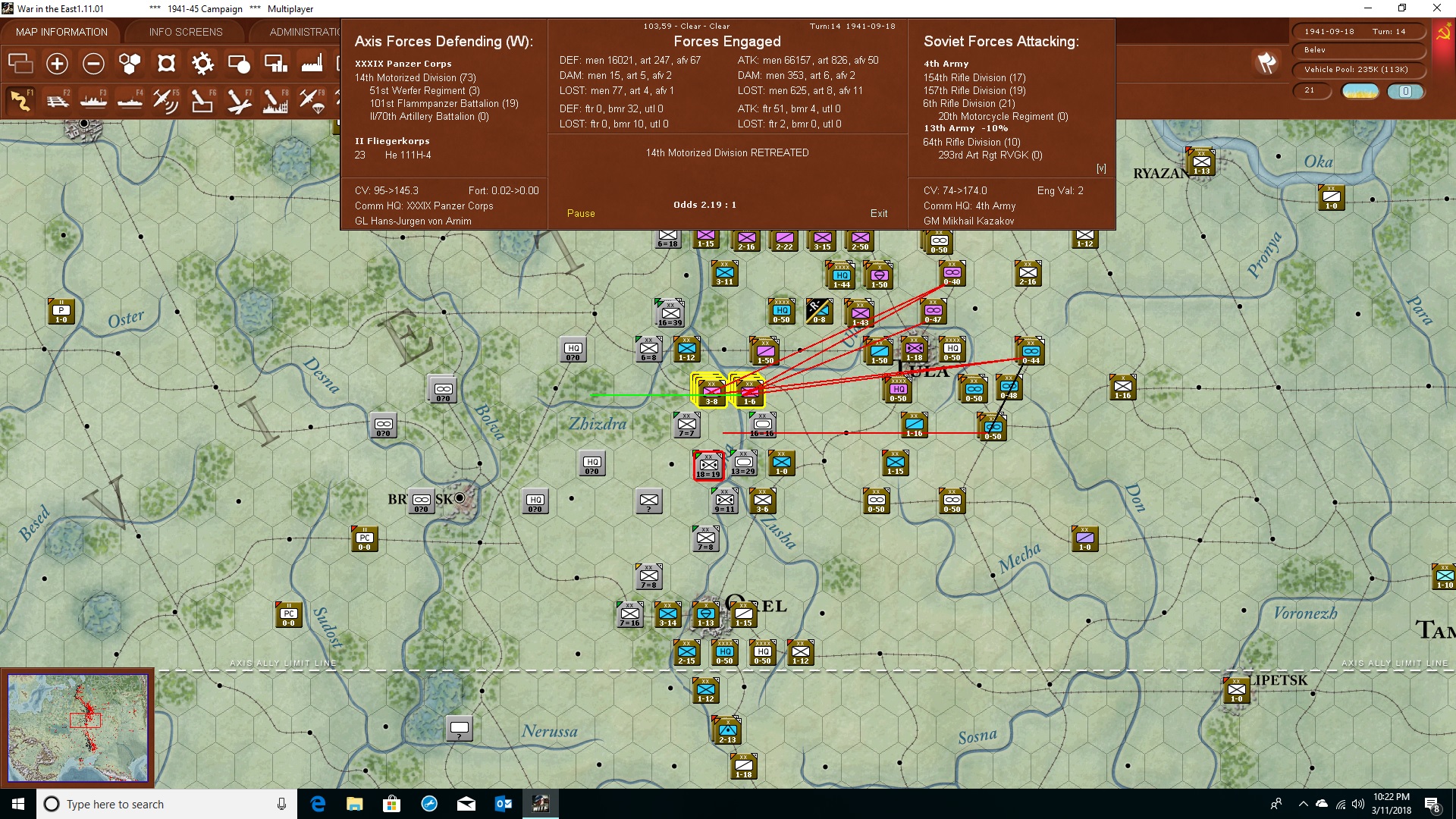1456x819 pixels.
Task: Click 14th Motorized Division (73) in report
Action: click(416, 78)
